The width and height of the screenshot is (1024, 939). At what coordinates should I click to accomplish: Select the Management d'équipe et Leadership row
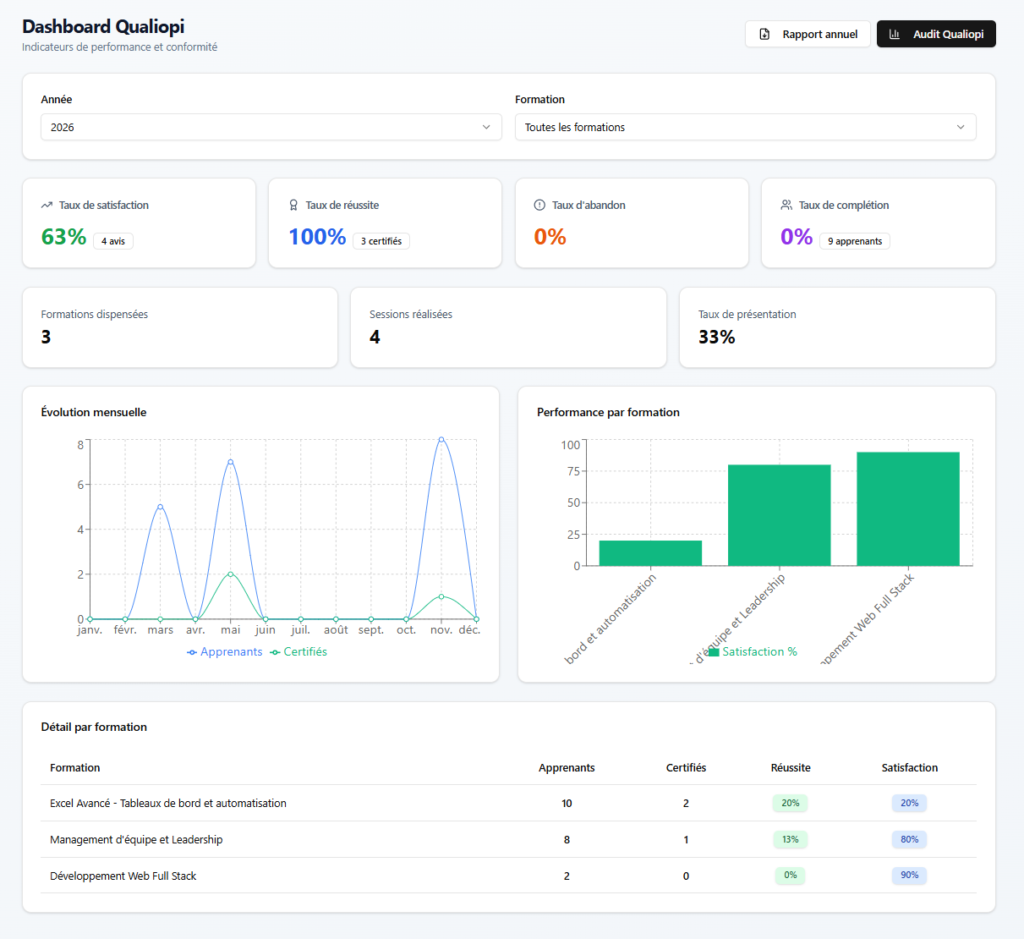click(509, 840)
